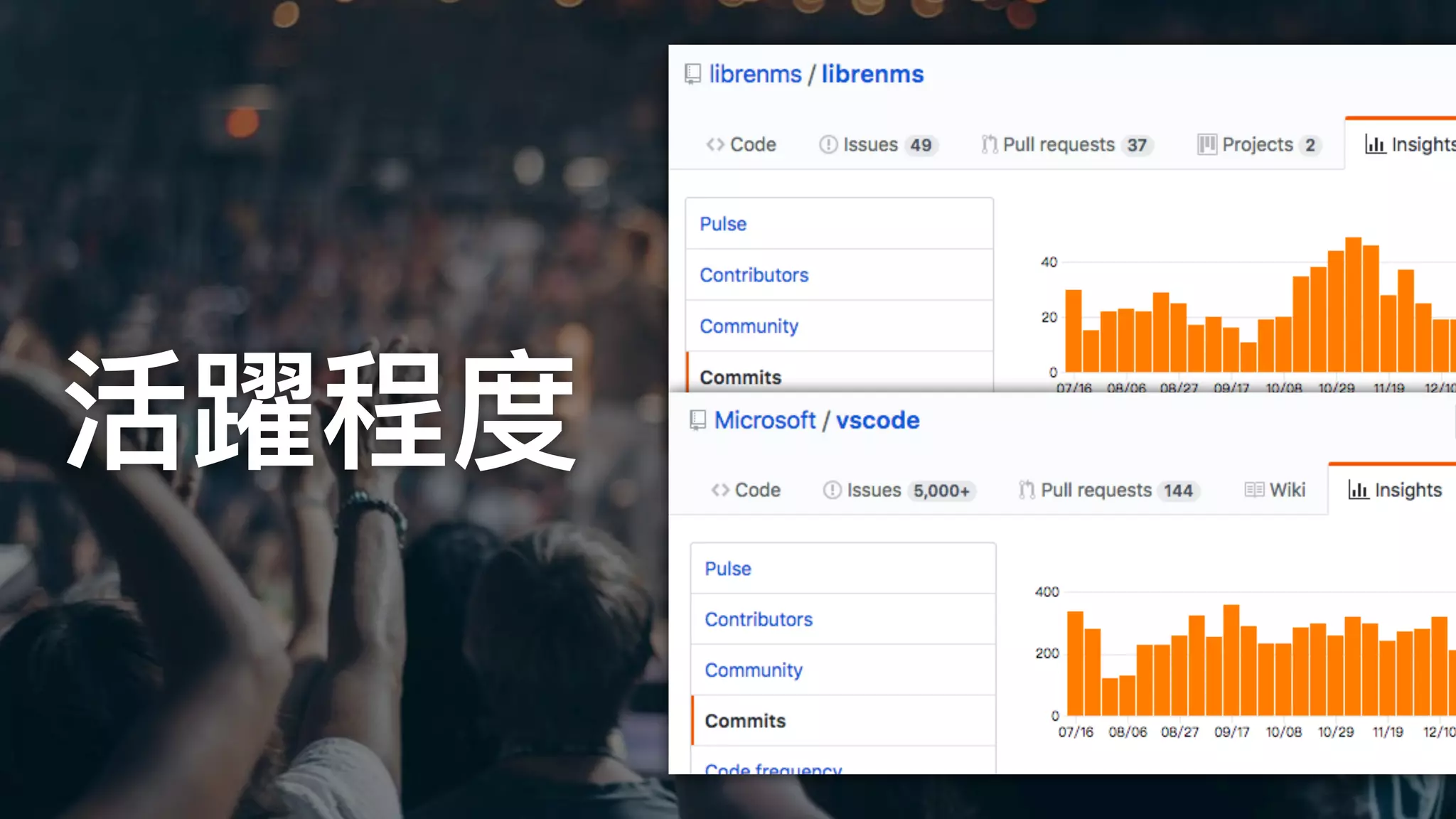Click the tallest bar in librenms commit chart
Image resolution: width=1456 pixels, height=819 pixels.
pos(1354,304)
